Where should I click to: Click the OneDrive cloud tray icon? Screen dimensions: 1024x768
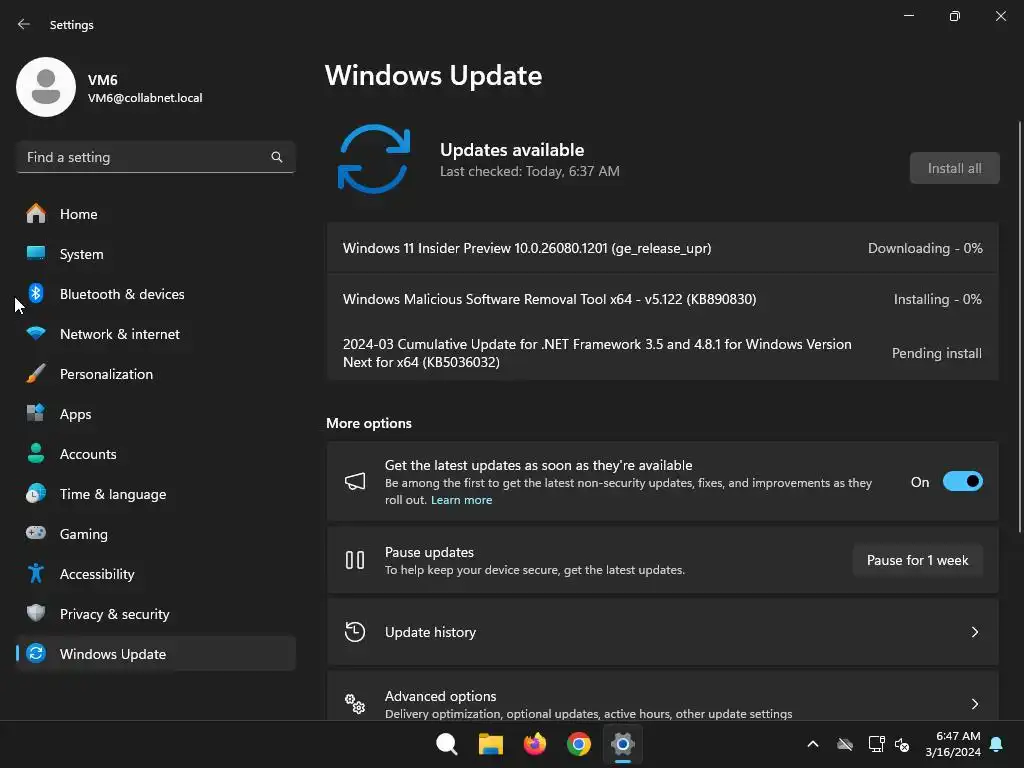(845, 744)
